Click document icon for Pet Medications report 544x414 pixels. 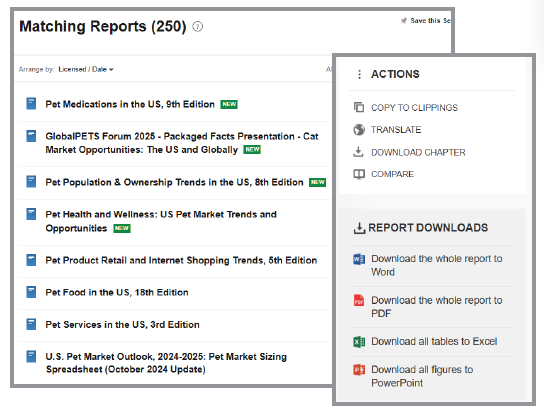31,103
